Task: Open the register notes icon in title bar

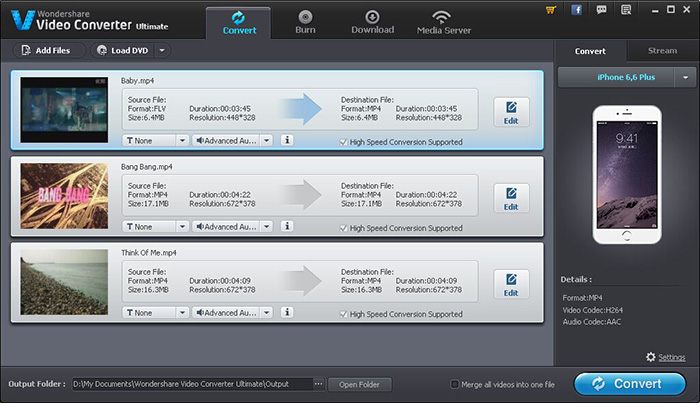Action: tap(626, 10)
